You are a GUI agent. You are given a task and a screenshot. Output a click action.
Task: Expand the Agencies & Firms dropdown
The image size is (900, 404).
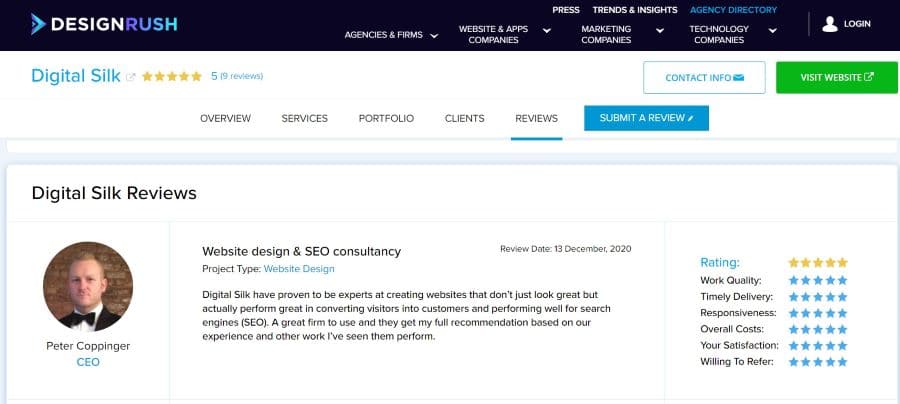coord(435,36)
